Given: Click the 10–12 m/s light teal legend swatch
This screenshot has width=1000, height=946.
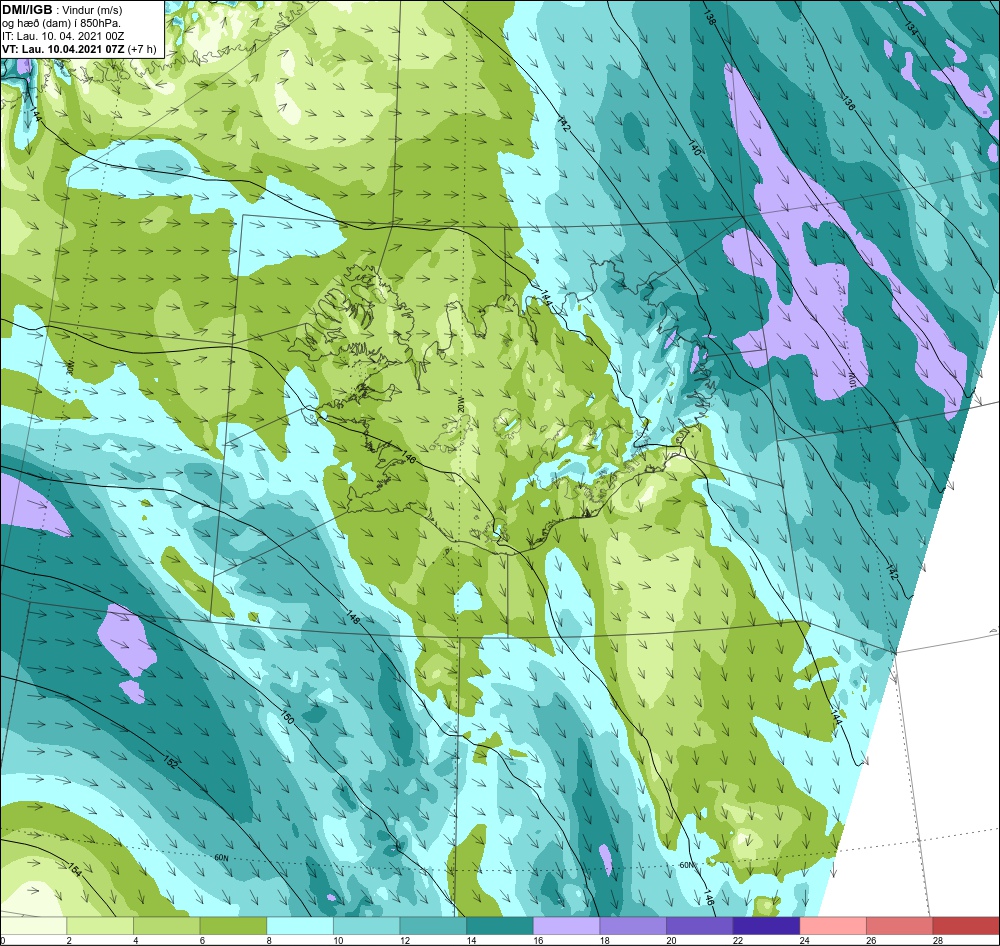Looking at the screenshot, I should tap(367, 926).
